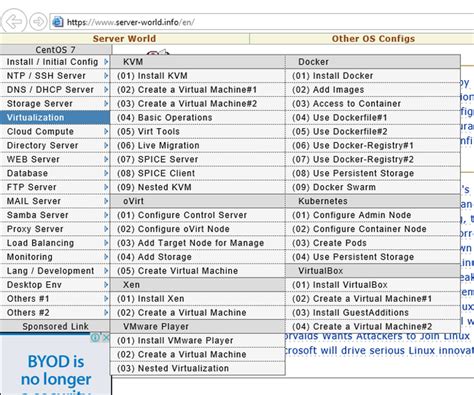This screenshot has width=474, height=395.
Task: Select the Virtualization menu item
Action: click(55, 118)
